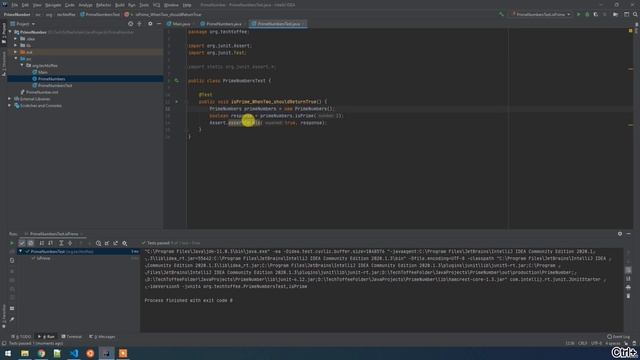Image resolution: width=640 pixels, height=360 pixels.
Task: Open the PrimeNumbersTest.isPrime run configuration dropdown
Action: click(x=541, y=14)
